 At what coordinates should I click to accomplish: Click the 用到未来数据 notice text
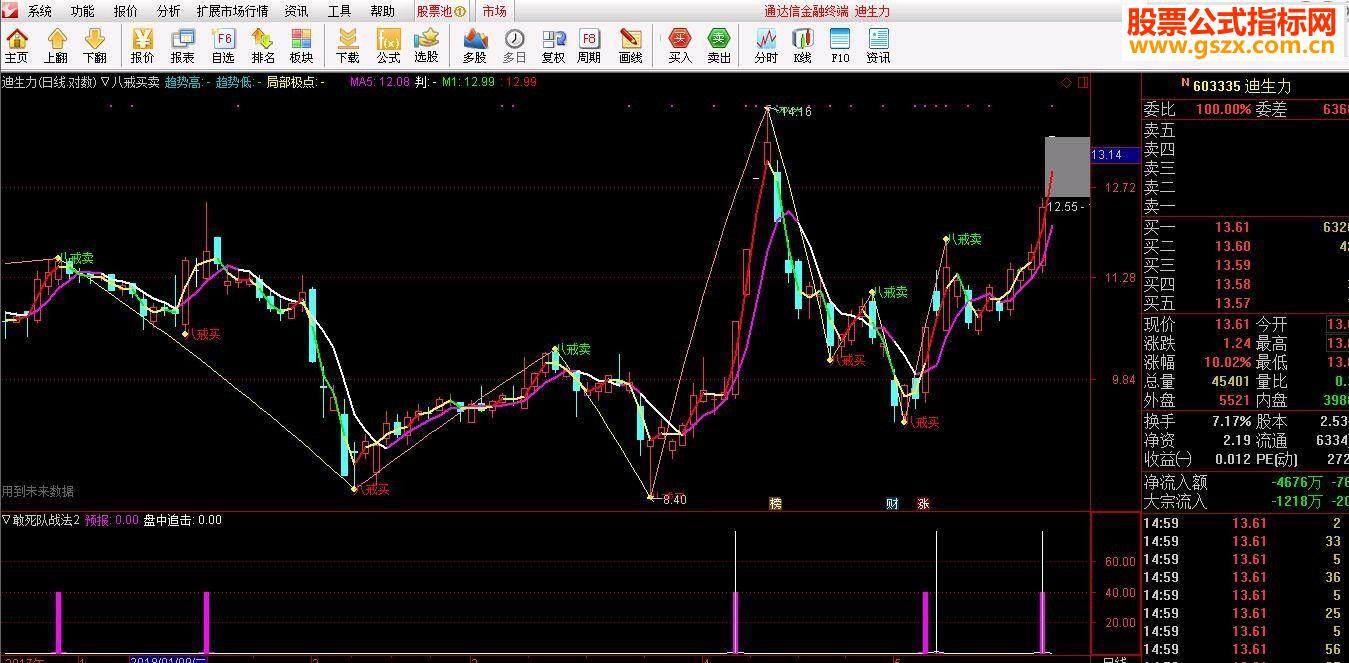pos(38,491)
